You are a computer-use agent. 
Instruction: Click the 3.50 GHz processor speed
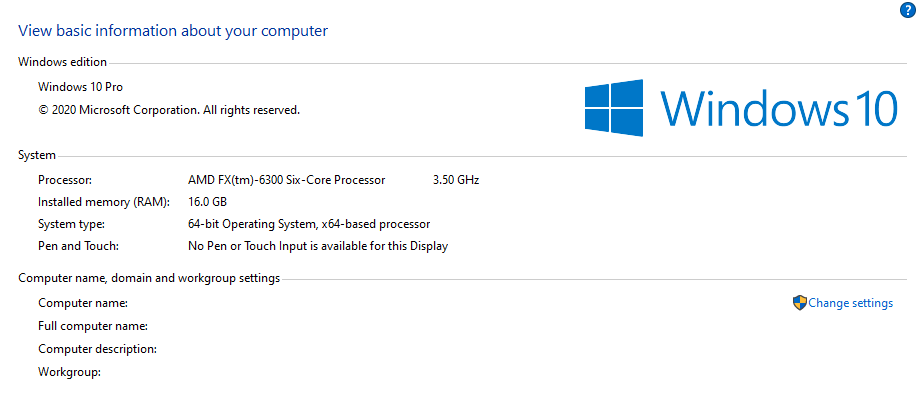pos(456,180)
